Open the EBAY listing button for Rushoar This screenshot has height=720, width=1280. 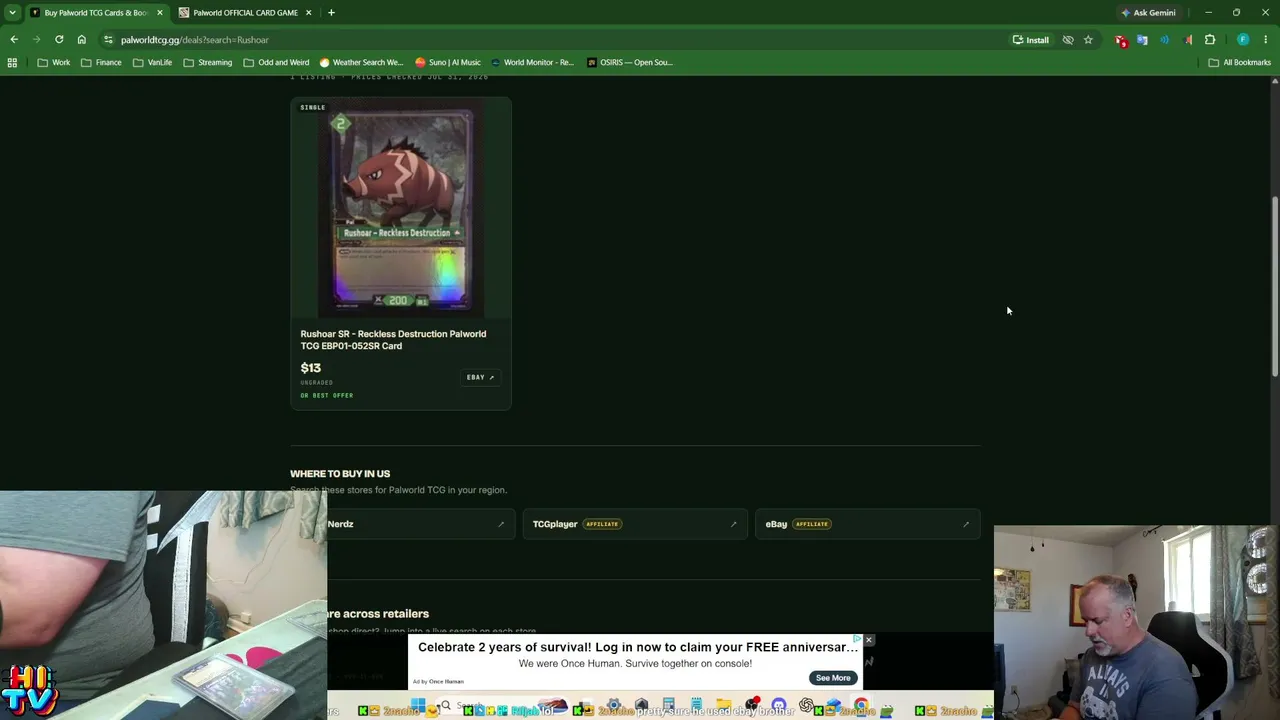pyautogui.click(x=480, y=377)
